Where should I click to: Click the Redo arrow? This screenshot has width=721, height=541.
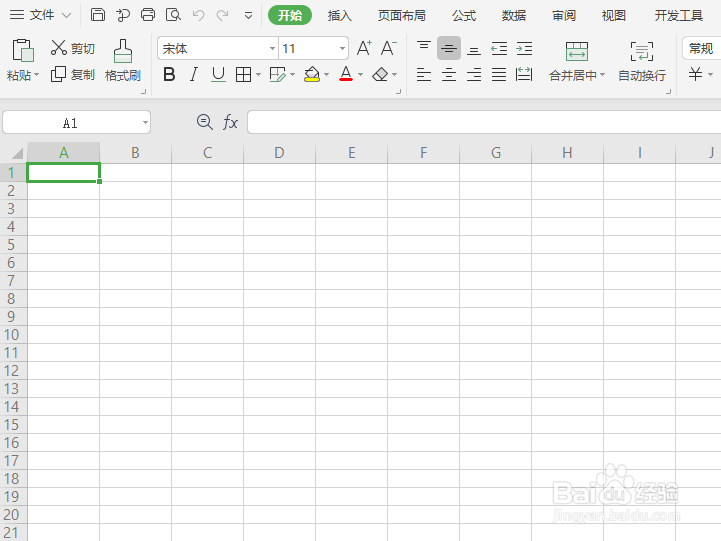223,15
